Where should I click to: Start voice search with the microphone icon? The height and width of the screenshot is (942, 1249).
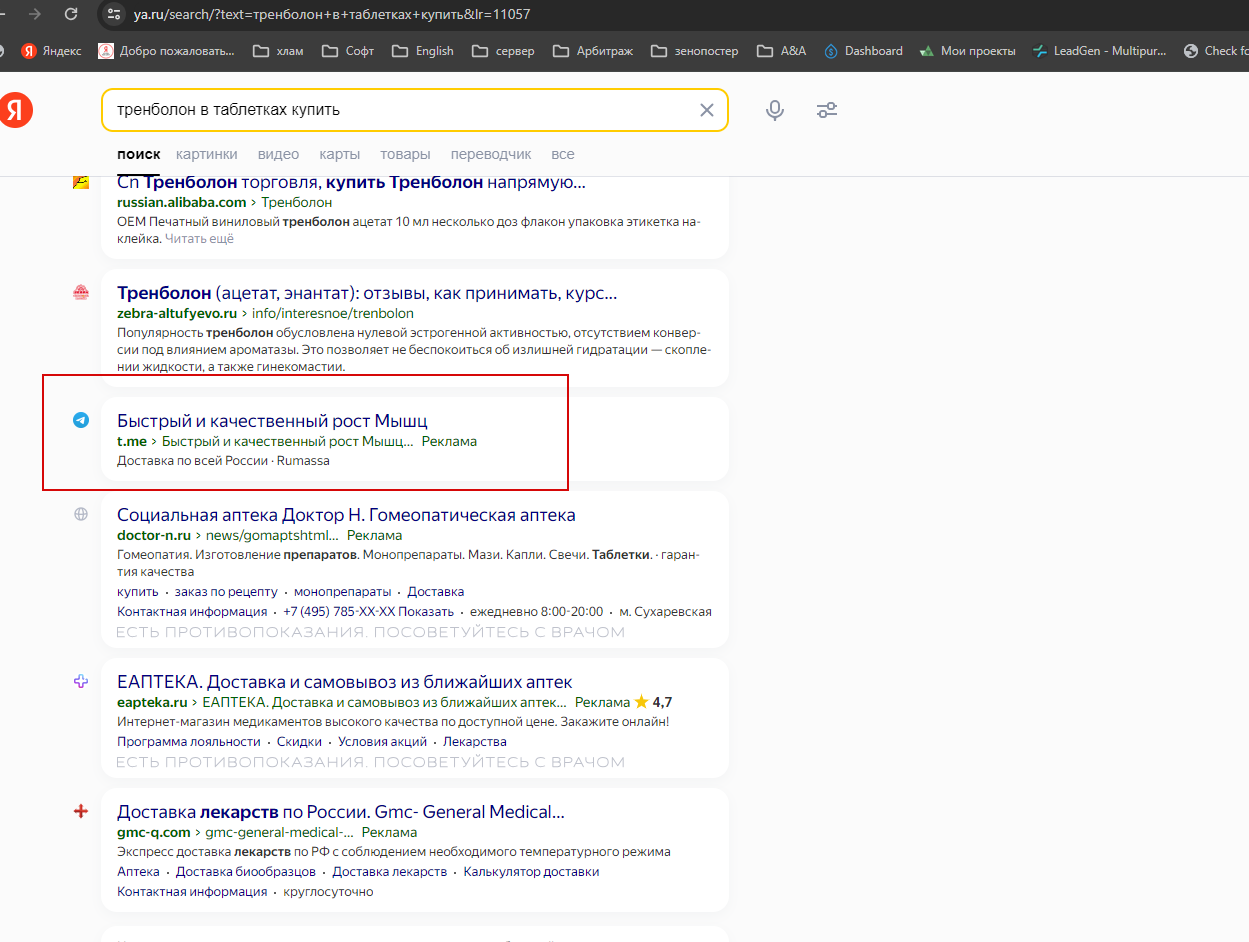tap(774, 110)
